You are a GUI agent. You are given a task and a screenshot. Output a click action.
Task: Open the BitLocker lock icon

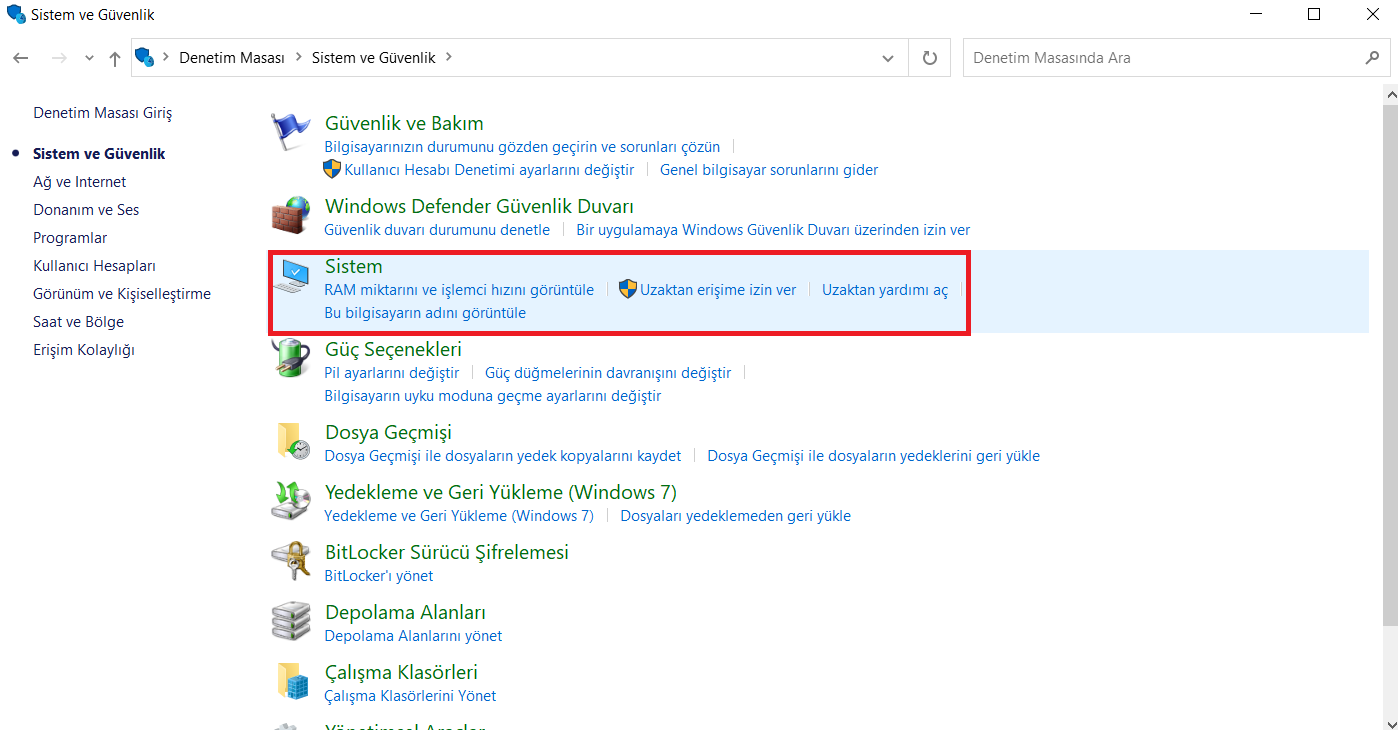(292, 562)
